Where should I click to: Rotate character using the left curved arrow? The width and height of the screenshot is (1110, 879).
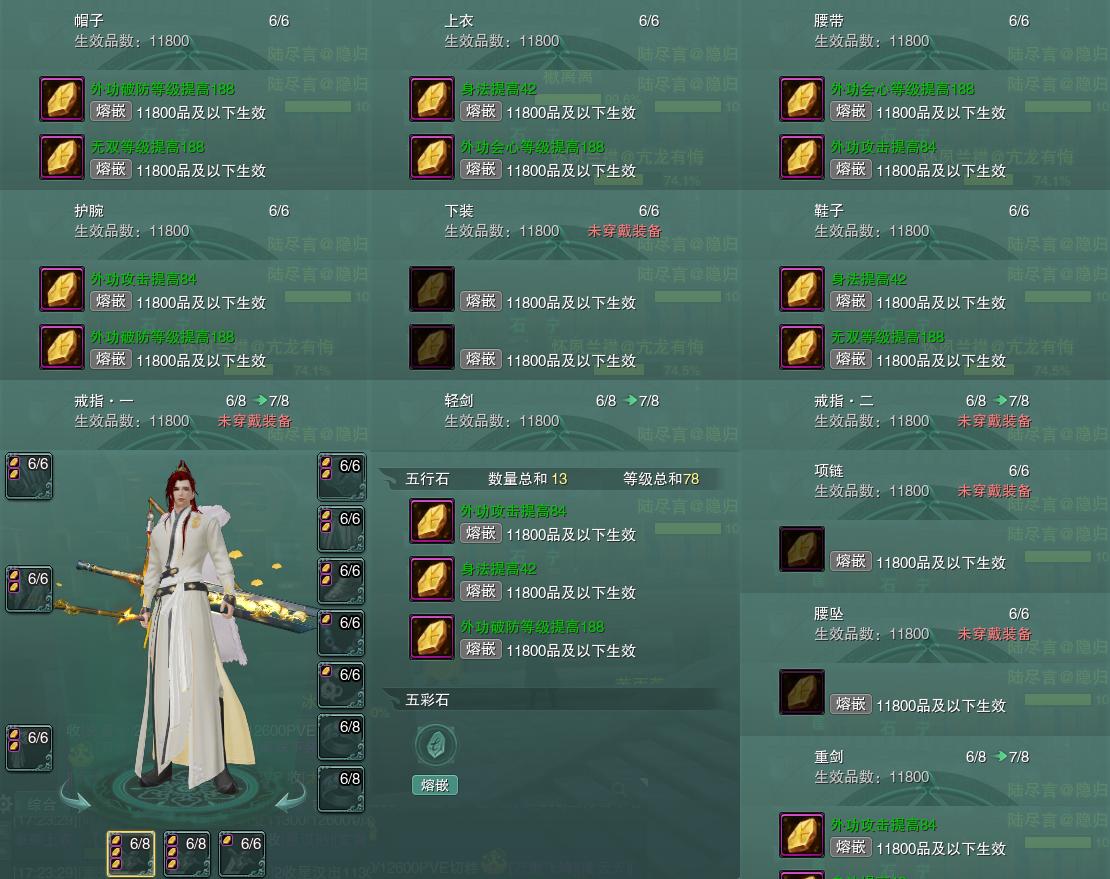click(x=75, y=793)
